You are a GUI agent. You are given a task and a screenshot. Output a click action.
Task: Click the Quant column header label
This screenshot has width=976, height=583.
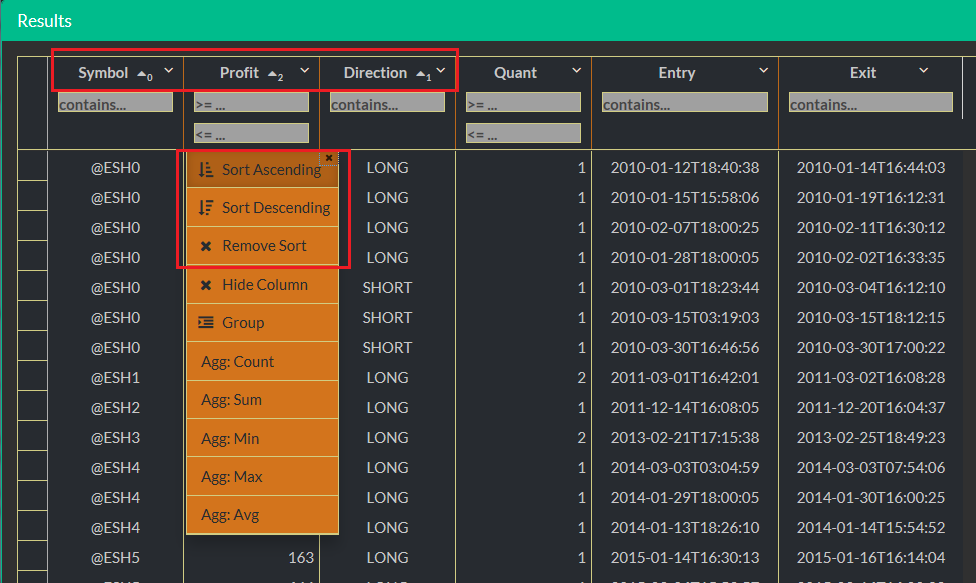(x=515, y=73)
